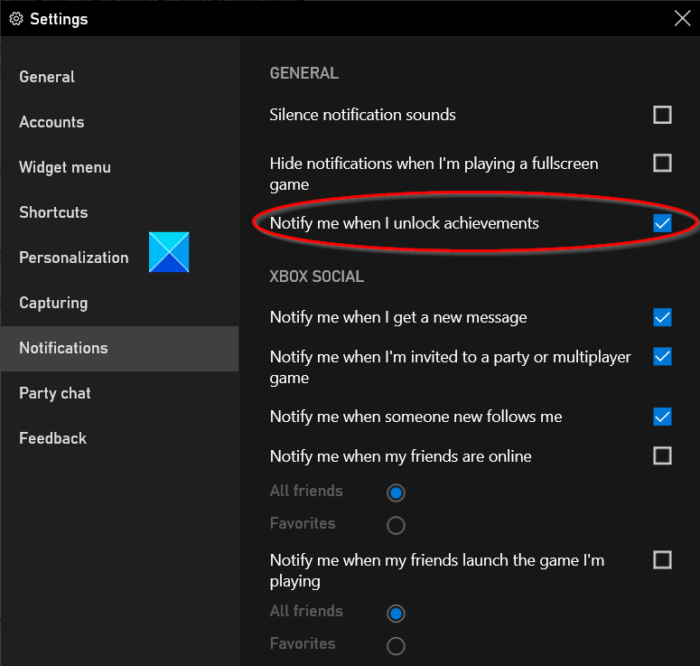This screenshot has height=666, width=700.
Task: Click the Settings gear icon
Action: pos(16,19)
